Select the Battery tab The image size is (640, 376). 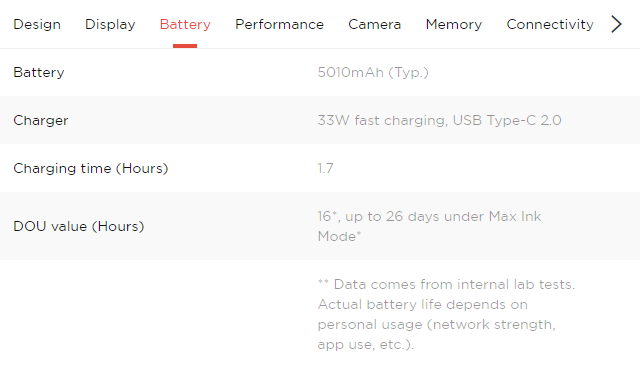point(185,24)
